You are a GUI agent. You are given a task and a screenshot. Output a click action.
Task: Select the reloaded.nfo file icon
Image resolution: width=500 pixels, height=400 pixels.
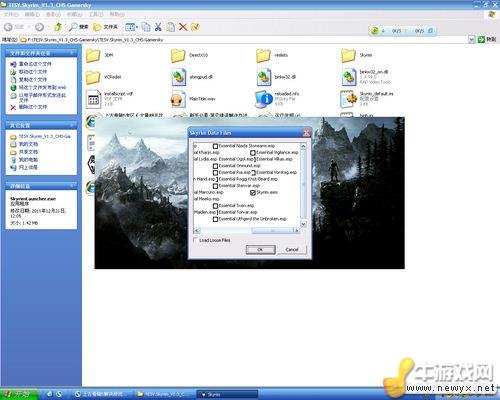[x=264, y=99]
